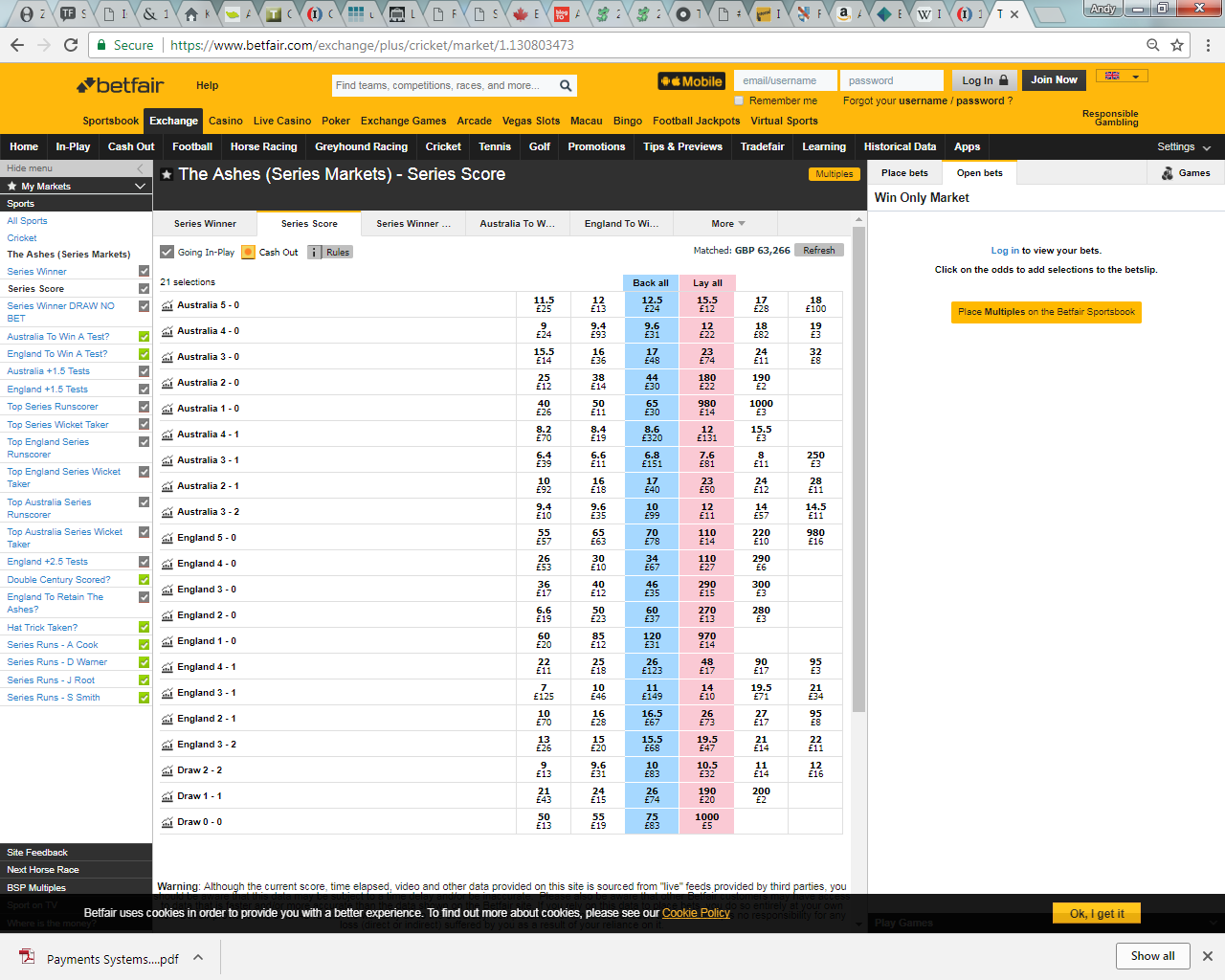Screen dimensions: 1225x980
Task: Open graph icon for Draw 0 - 0
Action: tap(167, 822)
